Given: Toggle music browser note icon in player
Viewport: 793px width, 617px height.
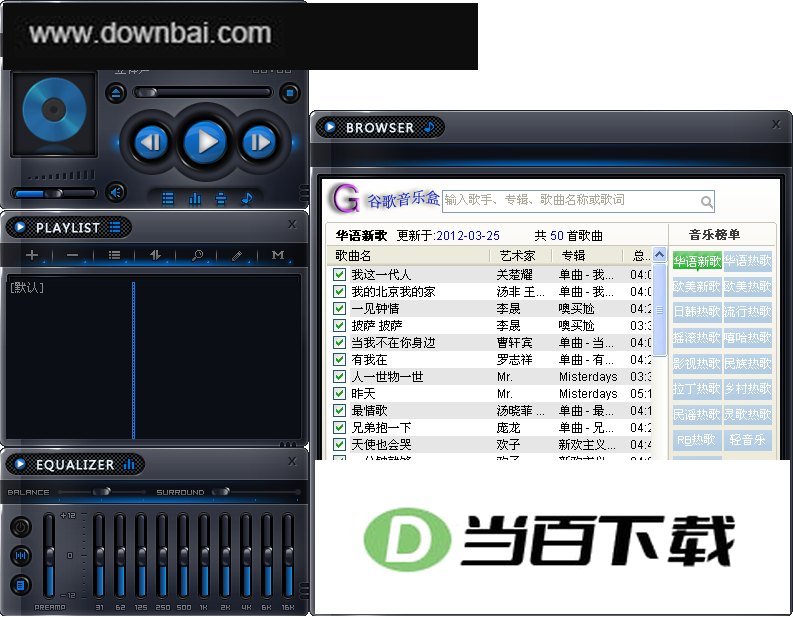Looking at the screenshot, I should [247, 199].
